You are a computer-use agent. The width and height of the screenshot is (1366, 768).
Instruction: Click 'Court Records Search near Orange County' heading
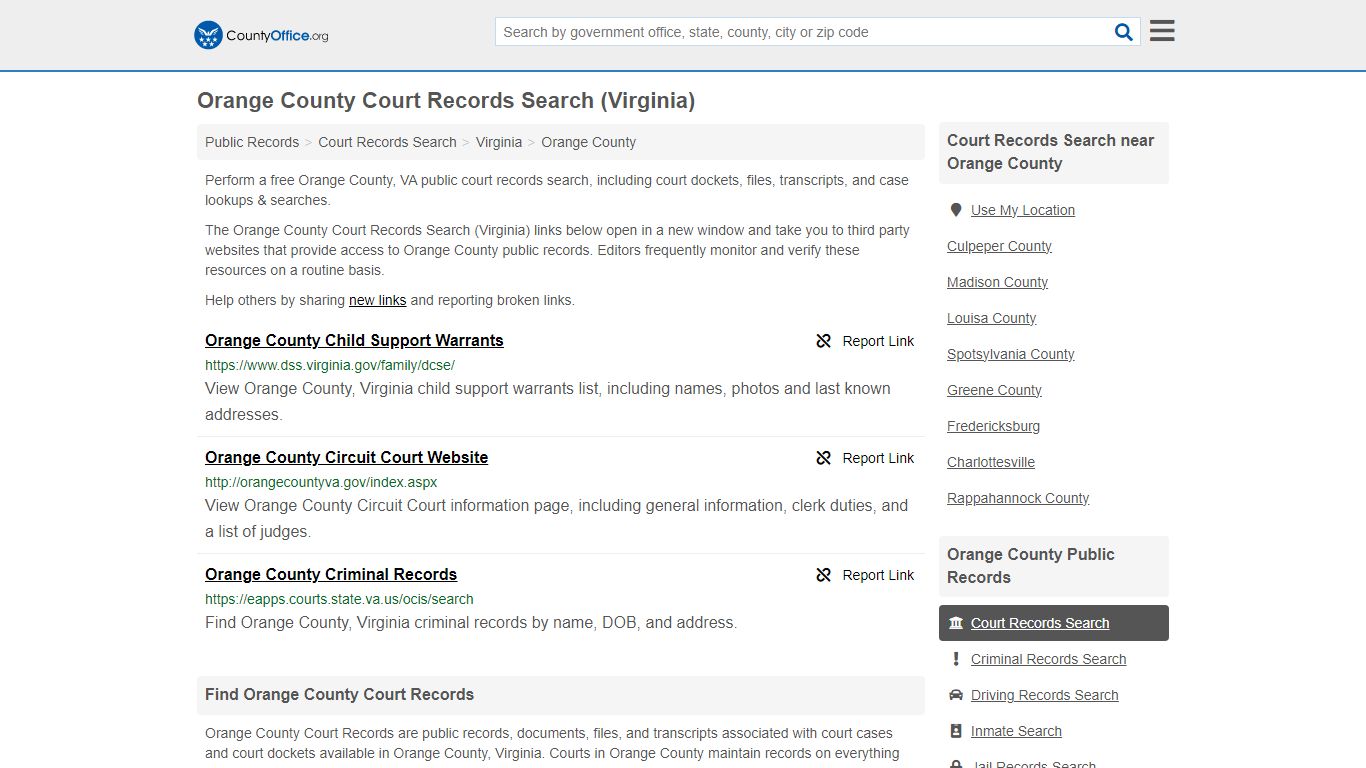point(1050,152)
